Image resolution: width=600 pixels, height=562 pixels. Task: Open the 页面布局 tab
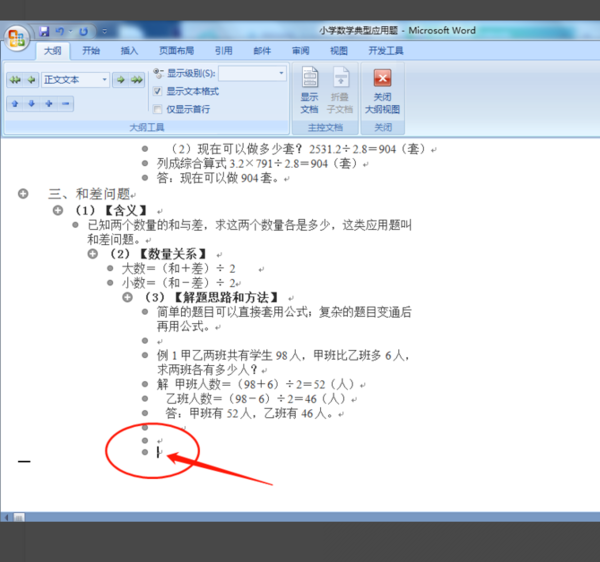pos(176,50)
